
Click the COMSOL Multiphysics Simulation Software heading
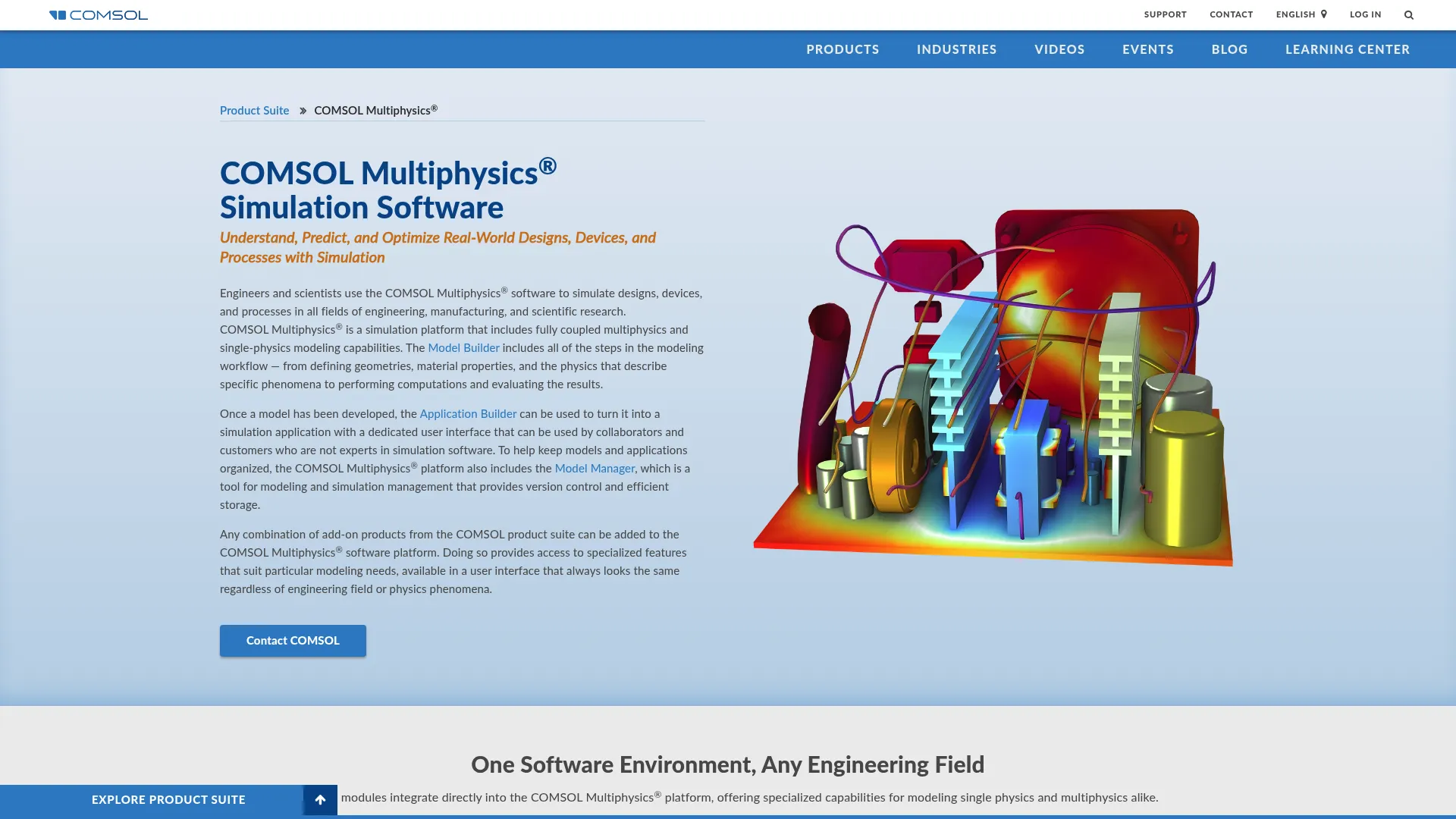coord(388,190)
